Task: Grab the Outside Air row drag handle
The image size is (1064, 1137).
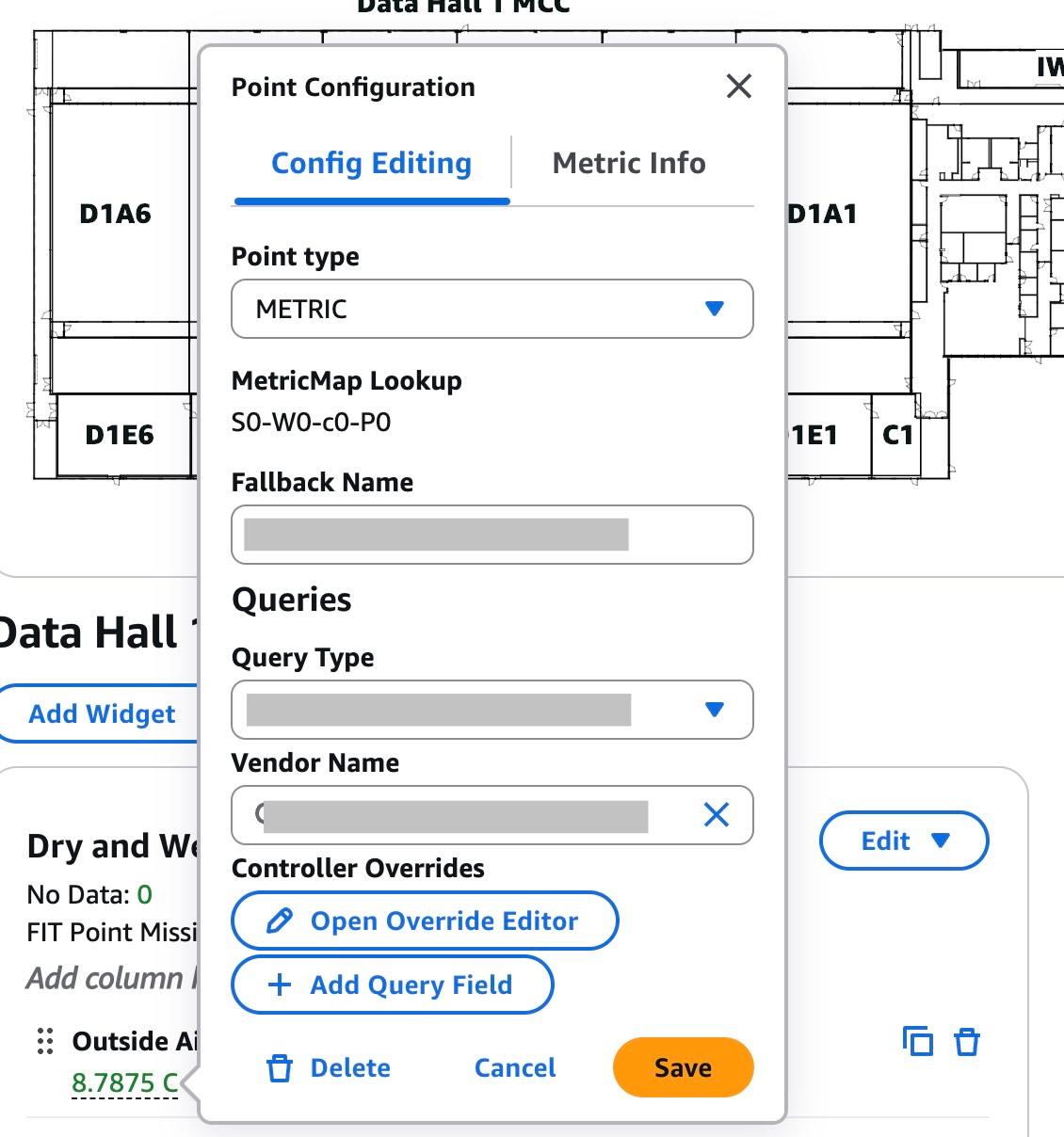Action: [44, 1041]
